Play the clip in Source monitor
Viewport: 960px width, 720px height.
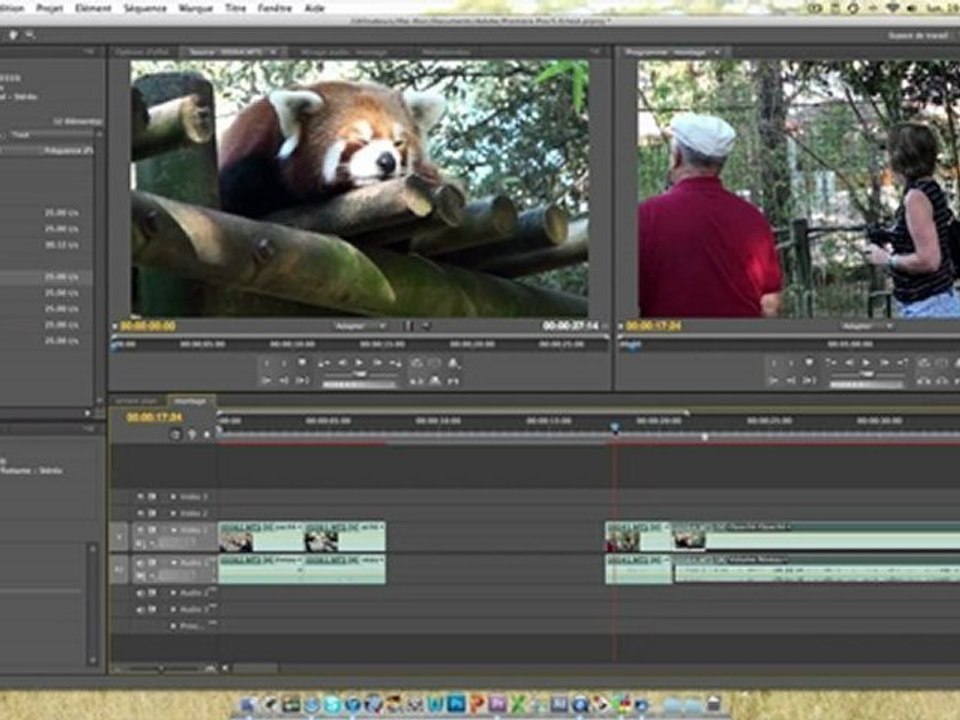(359, 363)
